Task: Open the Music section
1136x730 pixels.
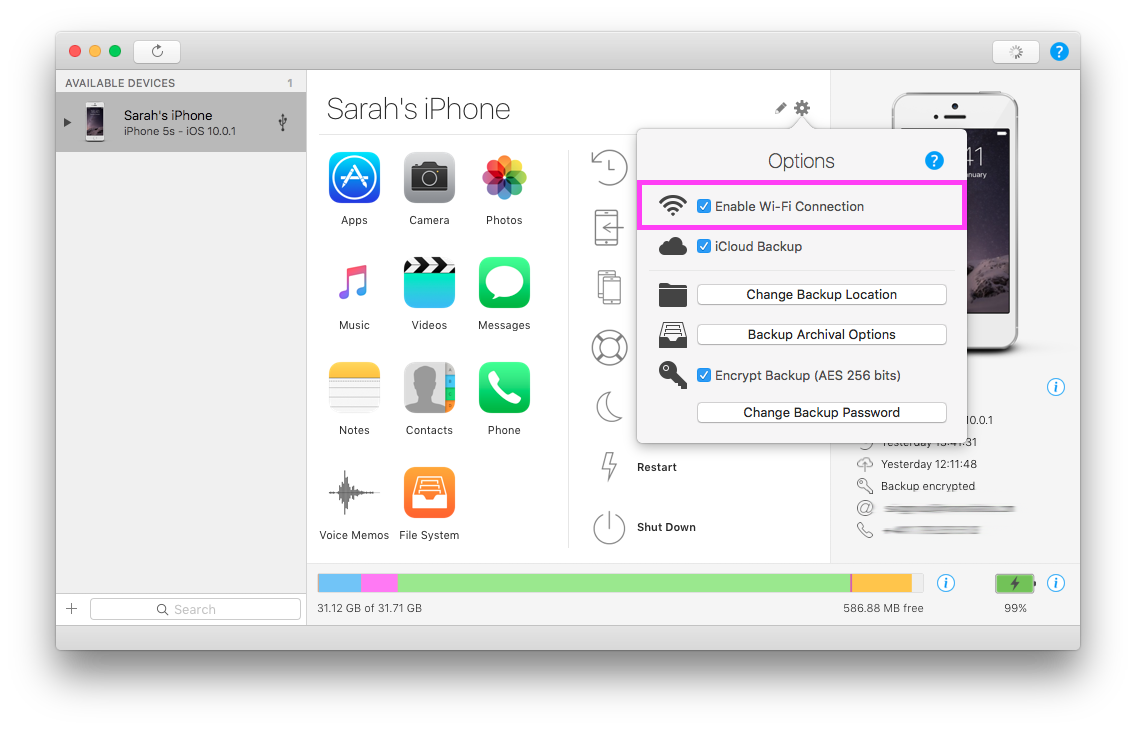Action: [x=354, y=282]
